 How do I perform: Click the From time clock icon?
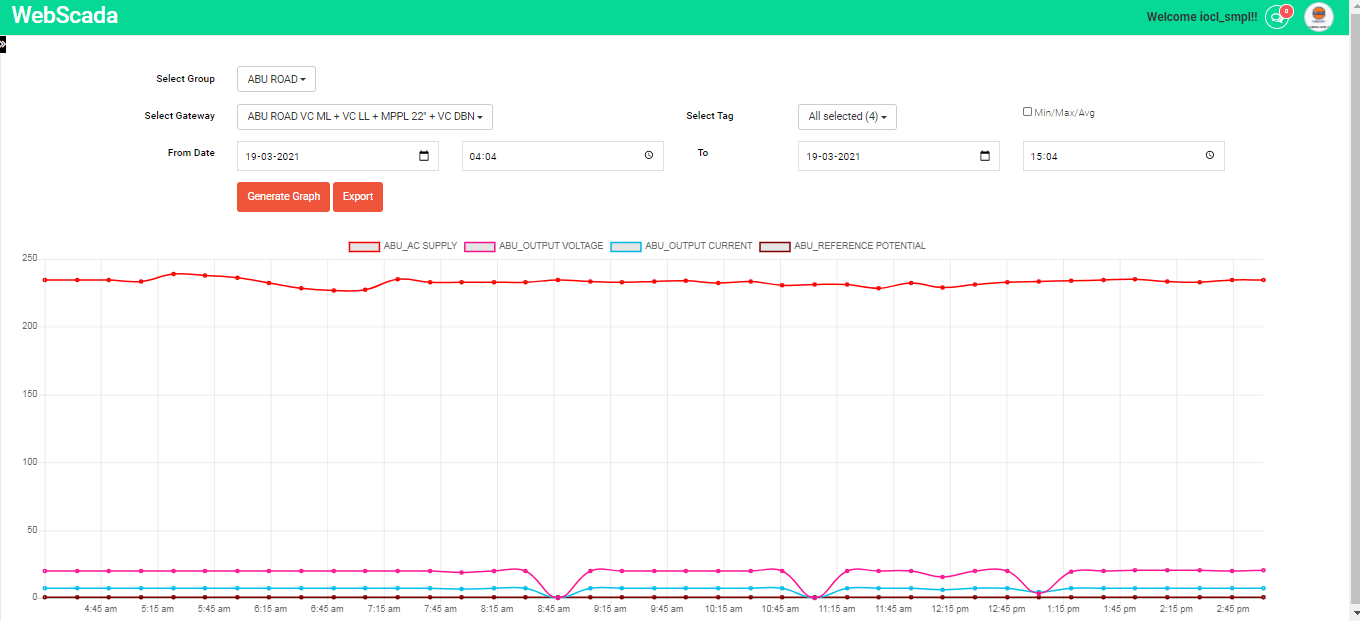click(x=649, y=156)
